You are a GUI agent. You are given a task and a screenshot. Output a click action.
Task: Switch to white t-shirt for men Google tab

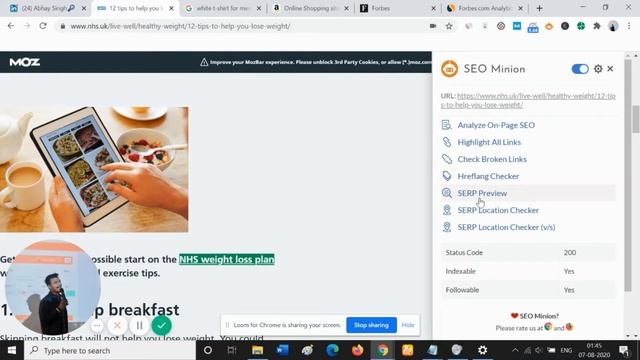click(x=222, y=8)
